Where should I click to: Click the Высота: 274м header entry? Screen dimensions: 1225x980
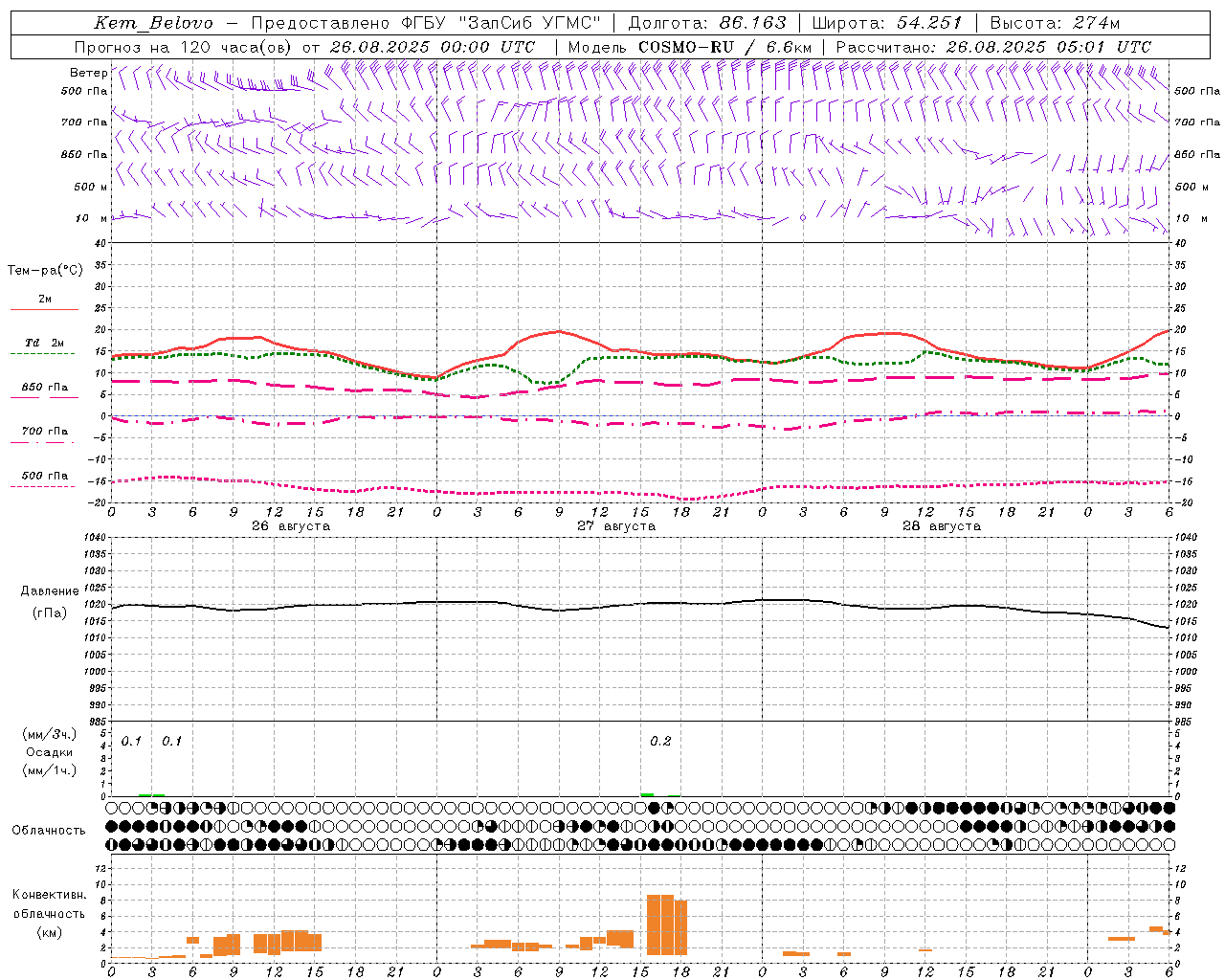point(1055,23)
